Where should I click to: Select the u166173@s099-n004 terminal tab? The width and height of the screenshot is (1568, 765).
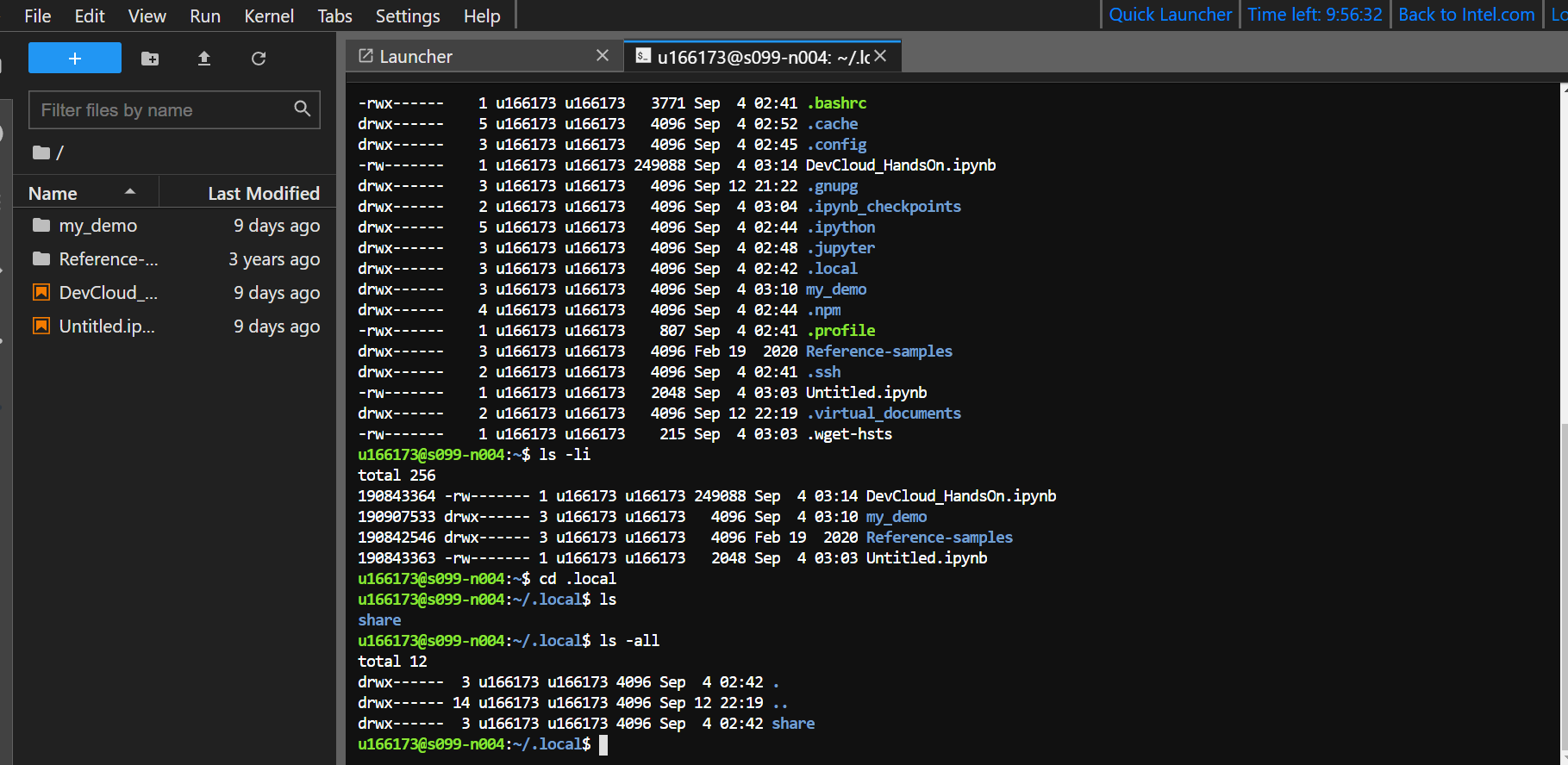pyautogui.click(x=762, y=56)
